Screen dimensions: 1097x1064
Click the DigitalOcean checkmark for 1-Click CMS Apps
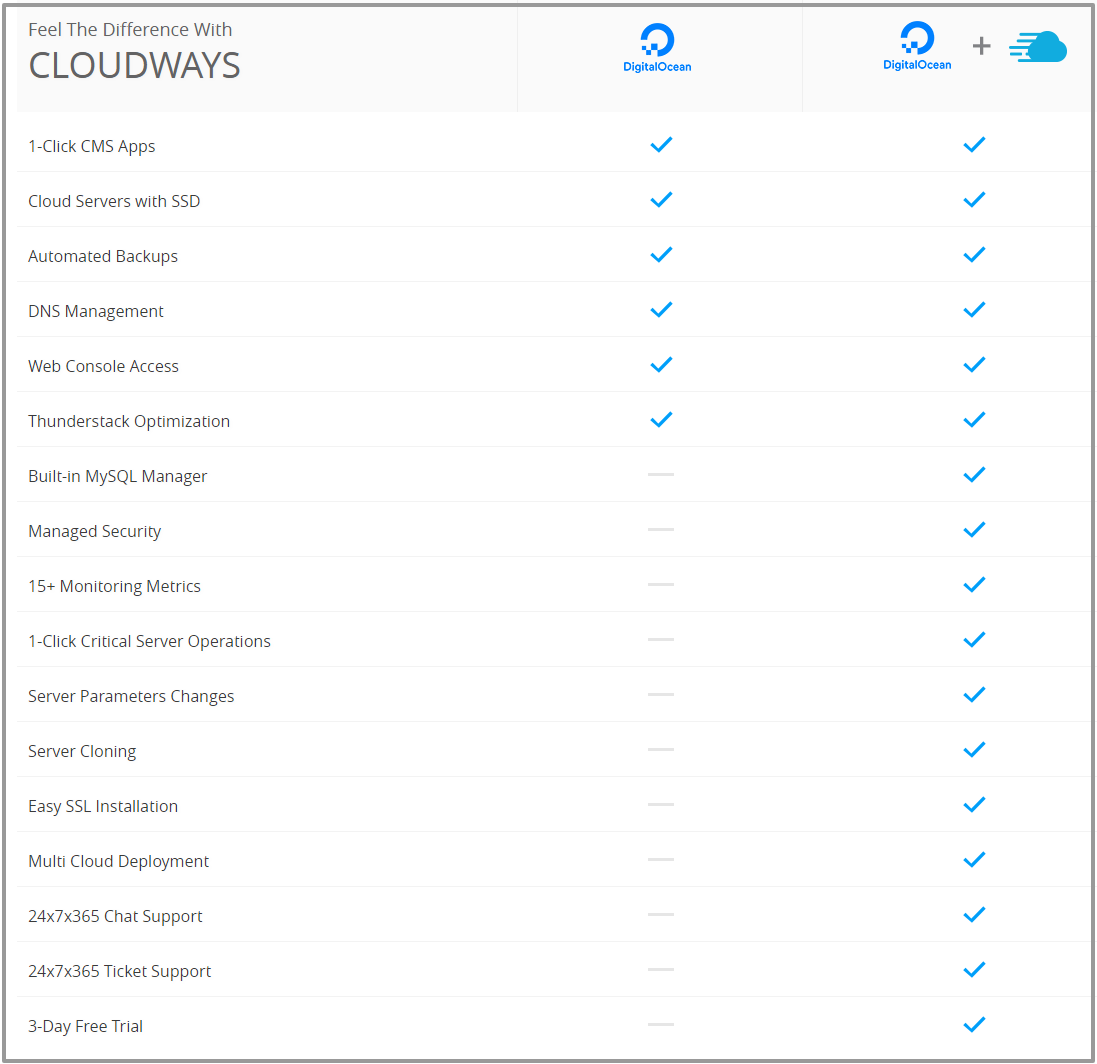click(661, 145)
